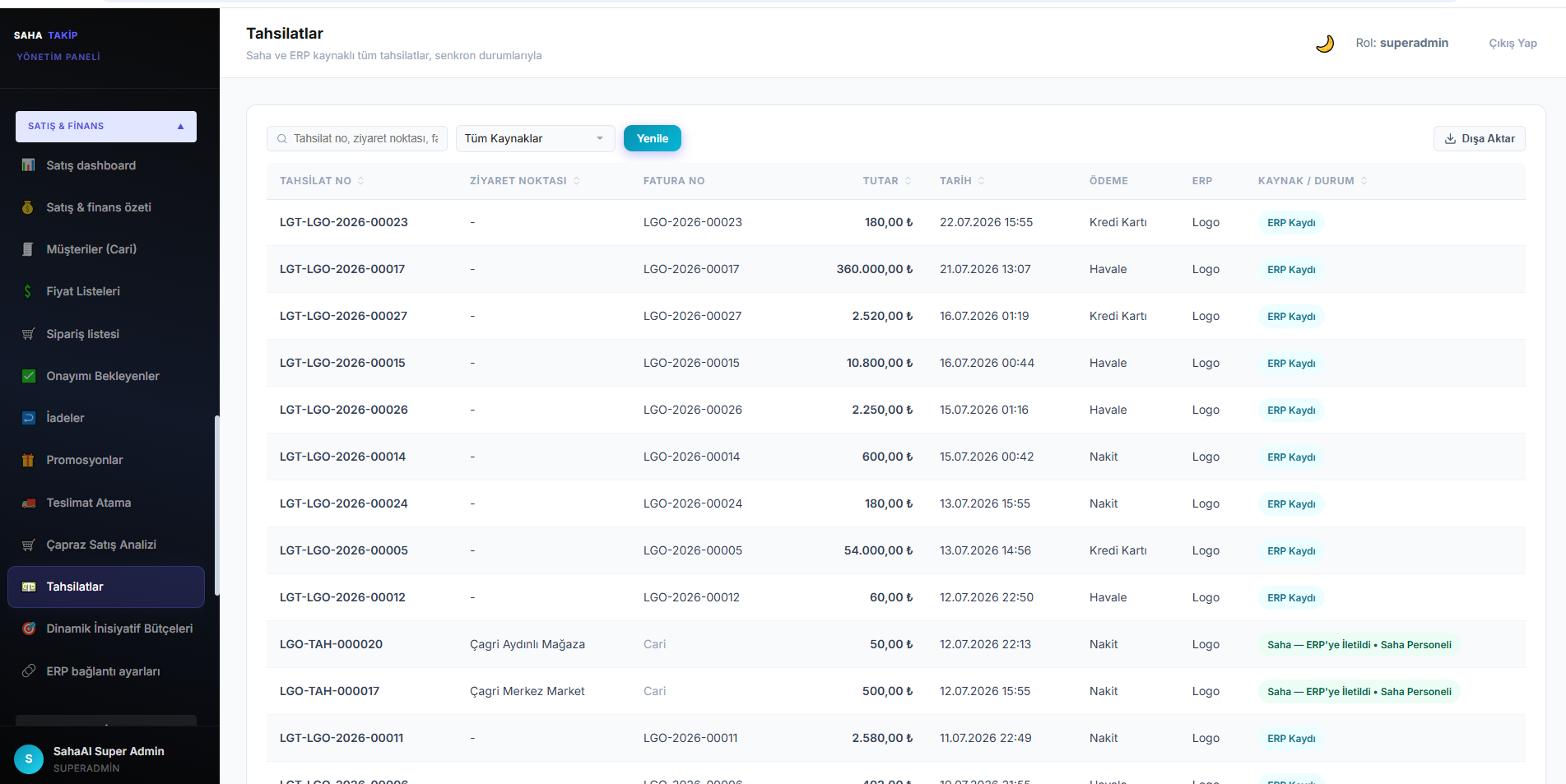Click the İadeler return icon
The width and height of the screenshot is (1566, 784).
click(28, 418)
